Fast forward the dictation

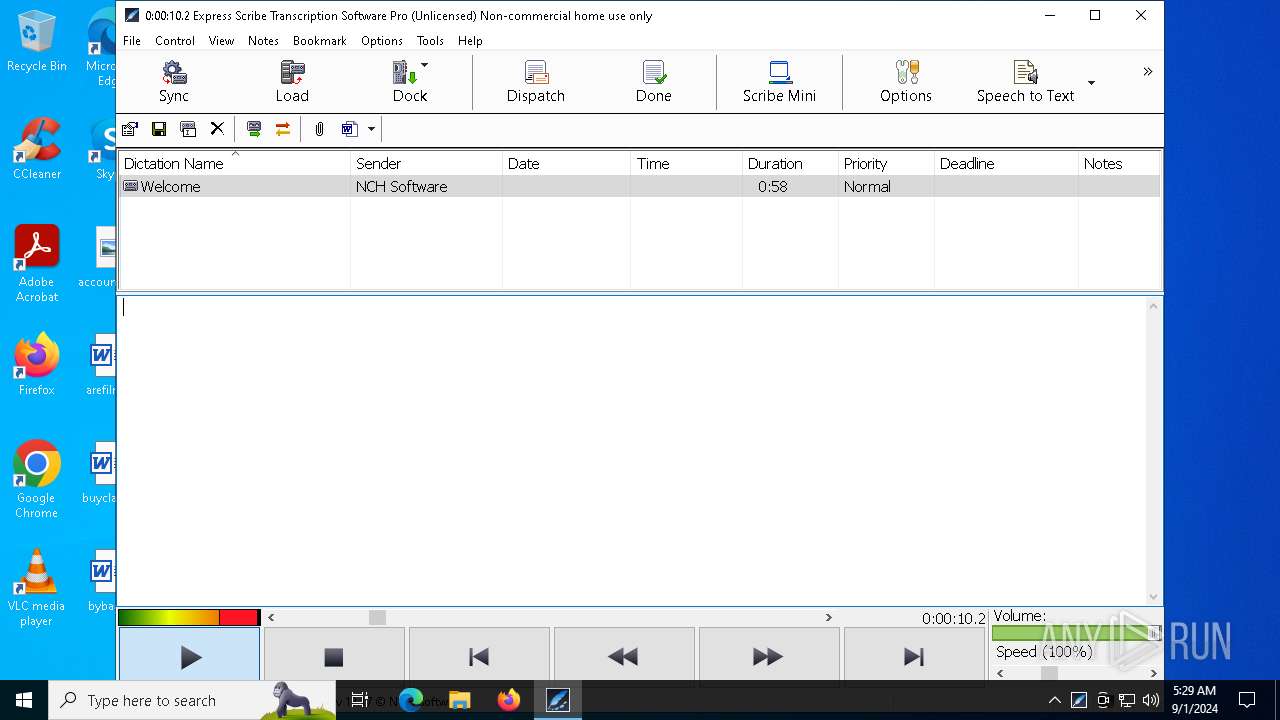[x=769, y=656]
